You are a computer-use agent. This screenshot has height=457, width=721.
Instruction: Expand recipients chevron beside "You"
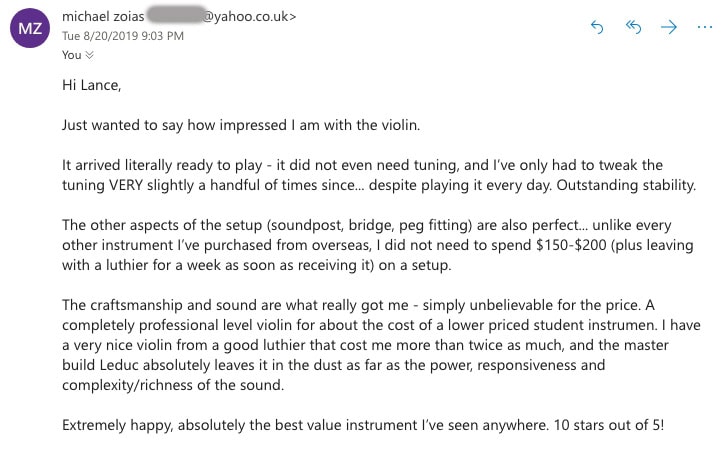[x=90, y=56]
